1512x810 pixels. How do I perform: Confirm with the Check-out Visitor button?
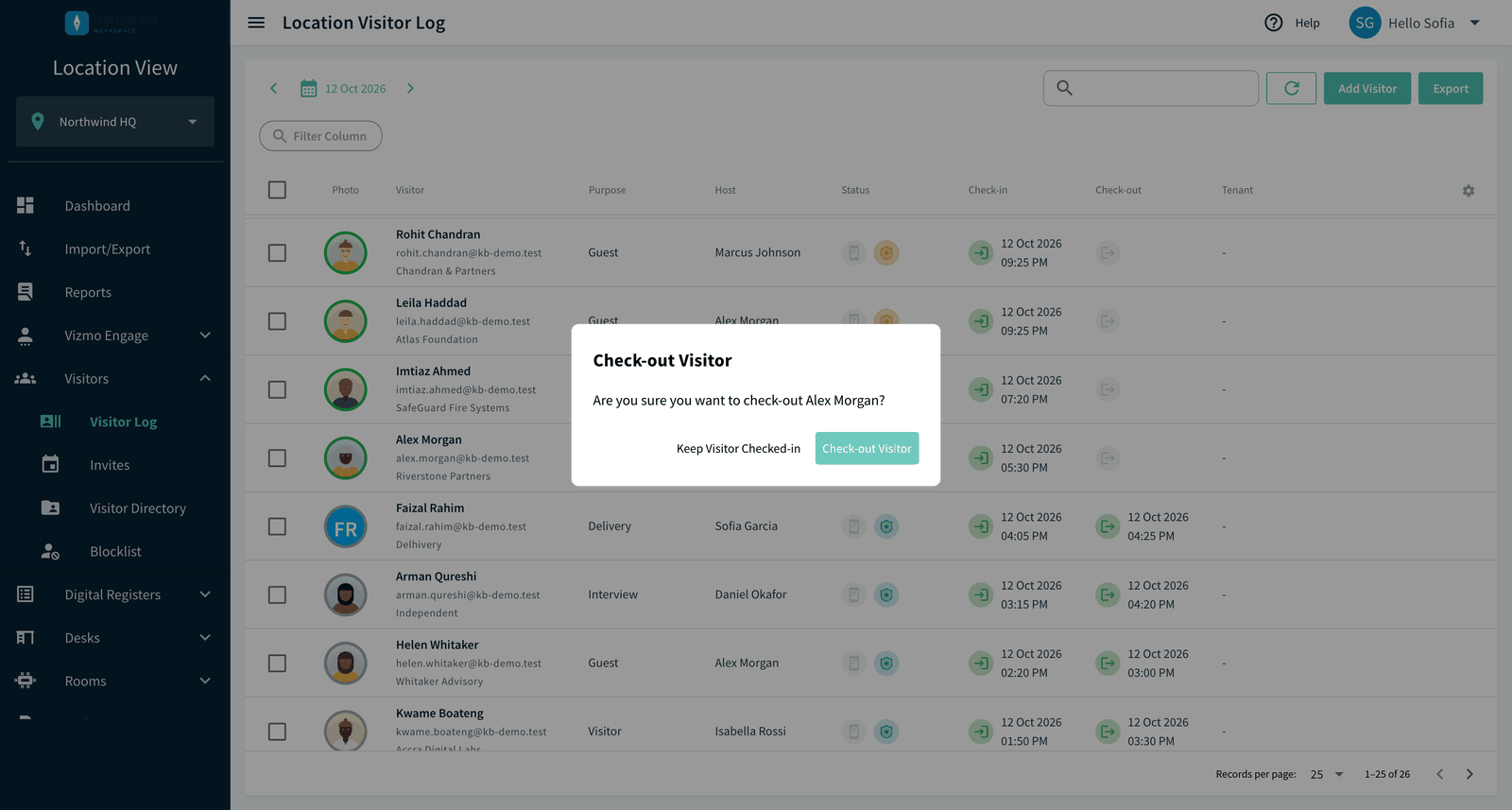point(867,449)
